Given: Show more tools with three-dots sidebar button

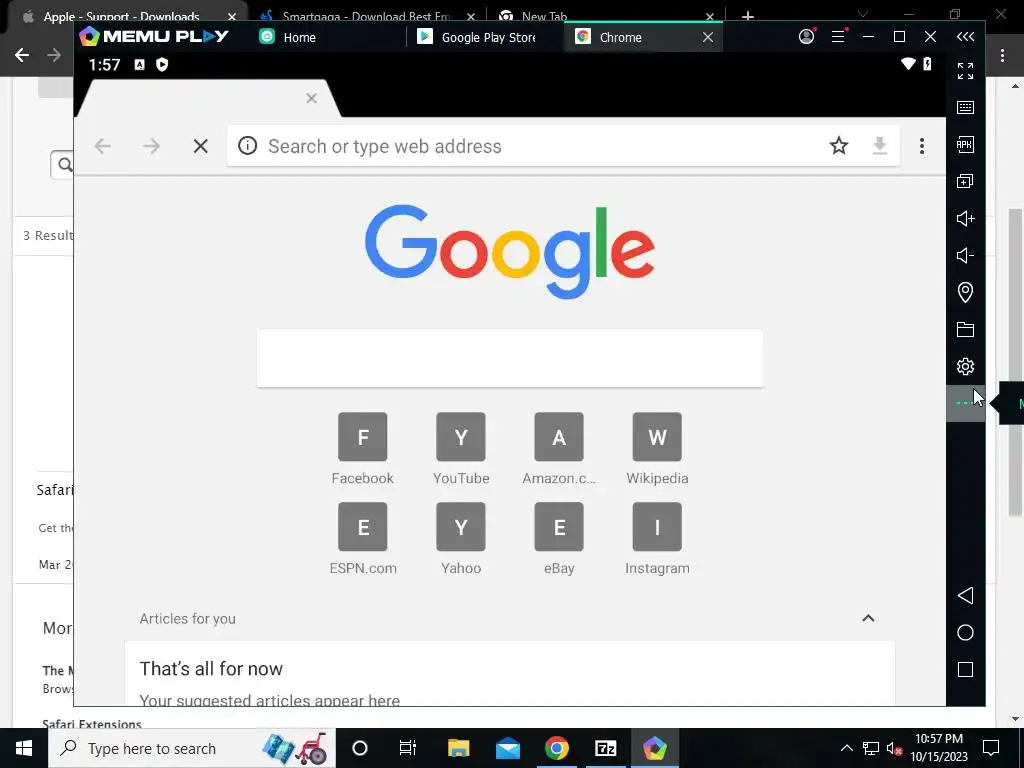Looking at the screenshot, I should click(x=965, y=404).
